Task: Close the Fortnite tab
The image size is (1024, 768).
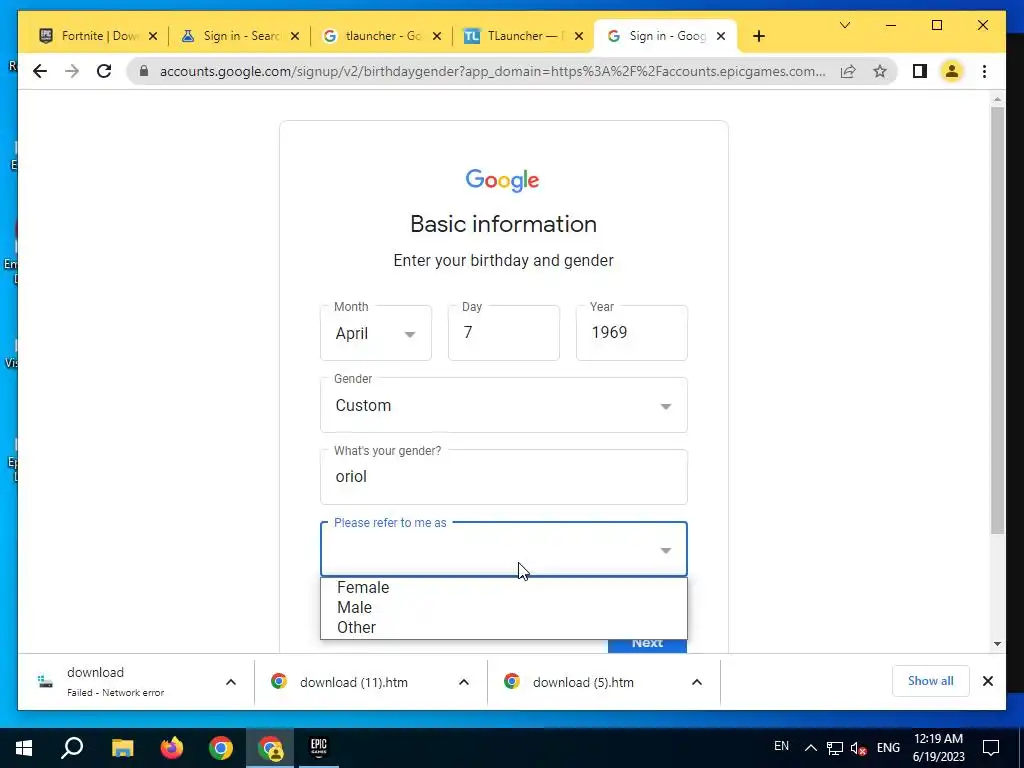Action: tap(153, 36)
